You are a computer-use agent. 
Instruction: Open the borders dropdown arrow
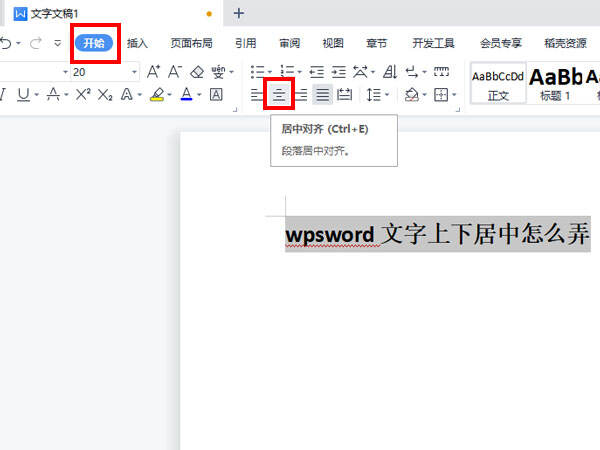tap(454, 95)
